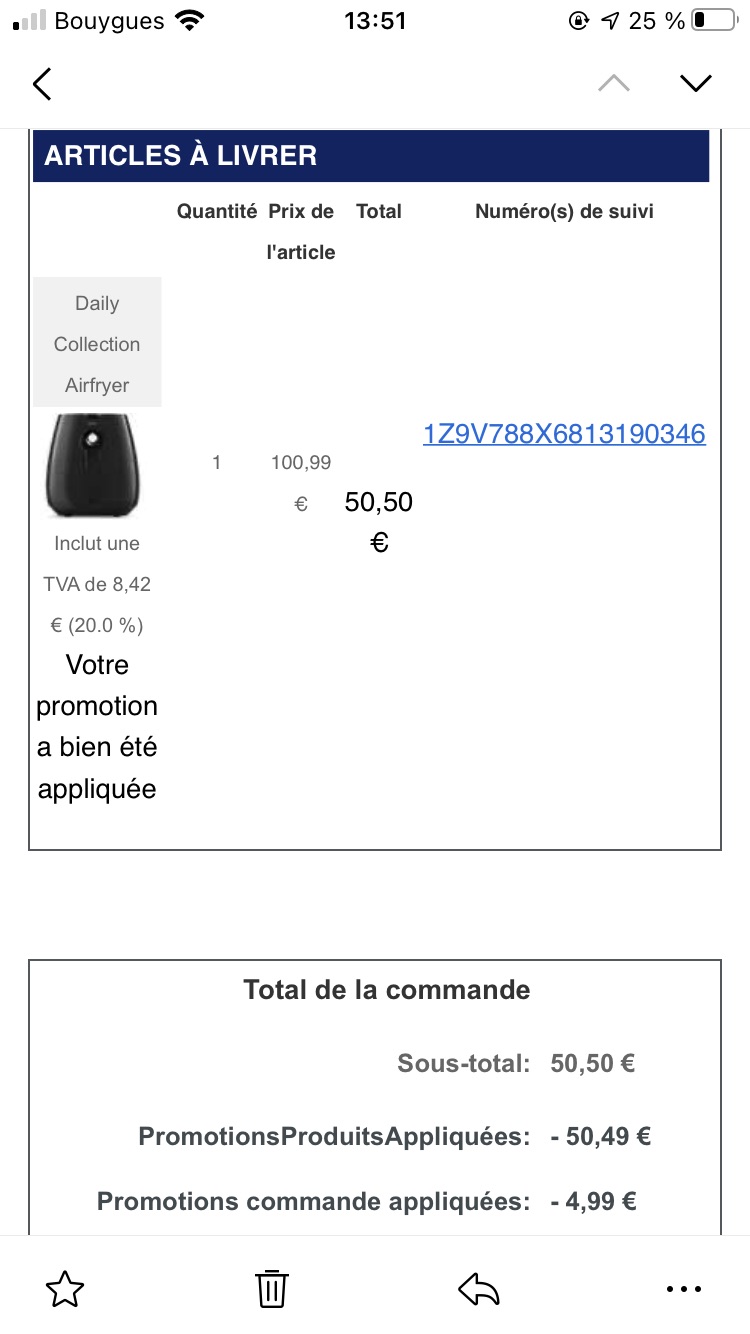Image resolution: width=750 pixels, height=1334 pixels.
Task: Tap the Wi-Fi icon in status bar
Action: coord(187,20)
